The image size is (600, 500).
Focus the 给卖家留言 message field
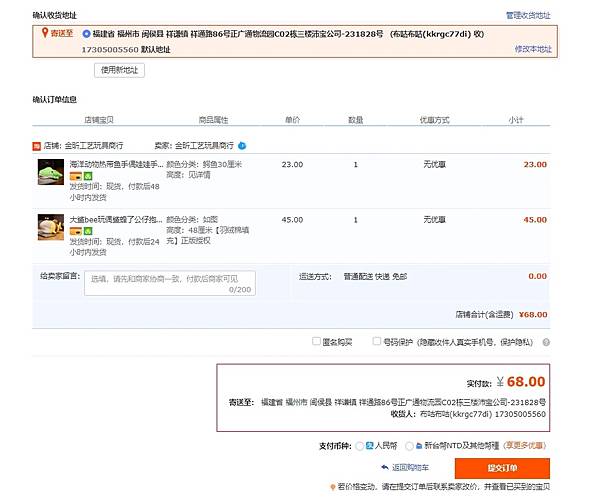click(170, 283)
